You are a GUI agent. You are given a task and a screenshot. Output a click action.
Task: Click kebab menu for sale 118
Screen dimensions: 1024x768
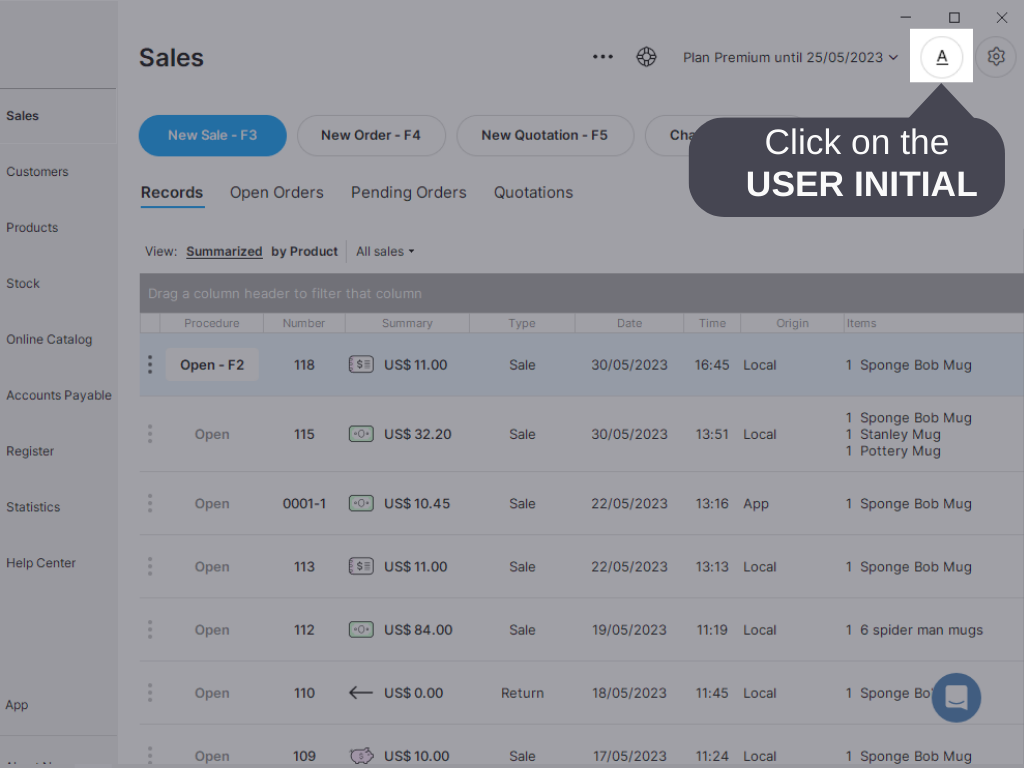tap(150, 365)
